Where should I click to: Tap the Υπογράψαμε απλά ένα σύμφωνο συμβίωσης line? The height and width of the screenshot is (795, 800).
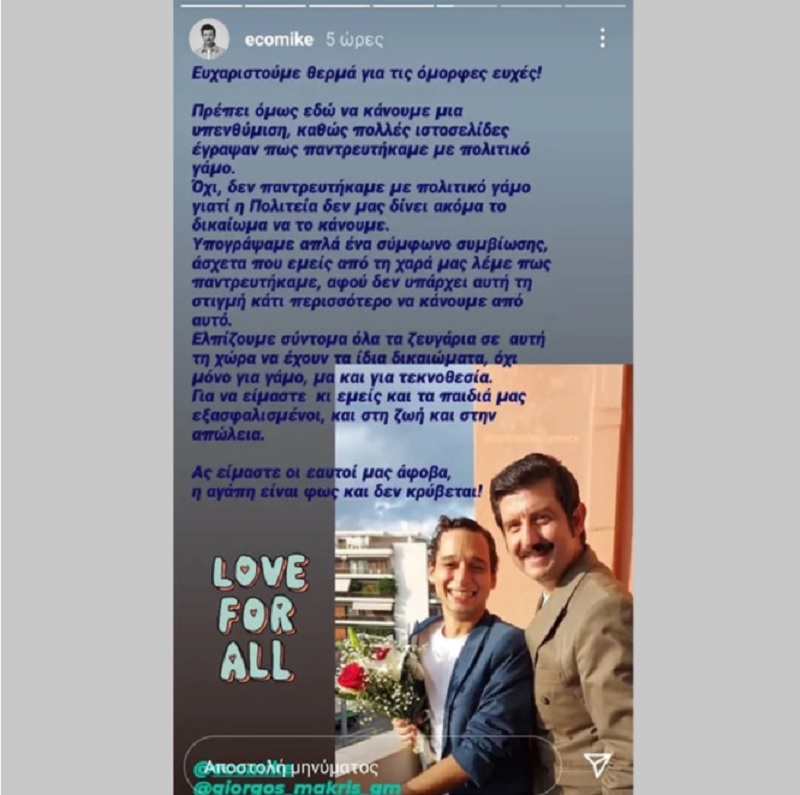pyautogui.click(x=369, y=244)
